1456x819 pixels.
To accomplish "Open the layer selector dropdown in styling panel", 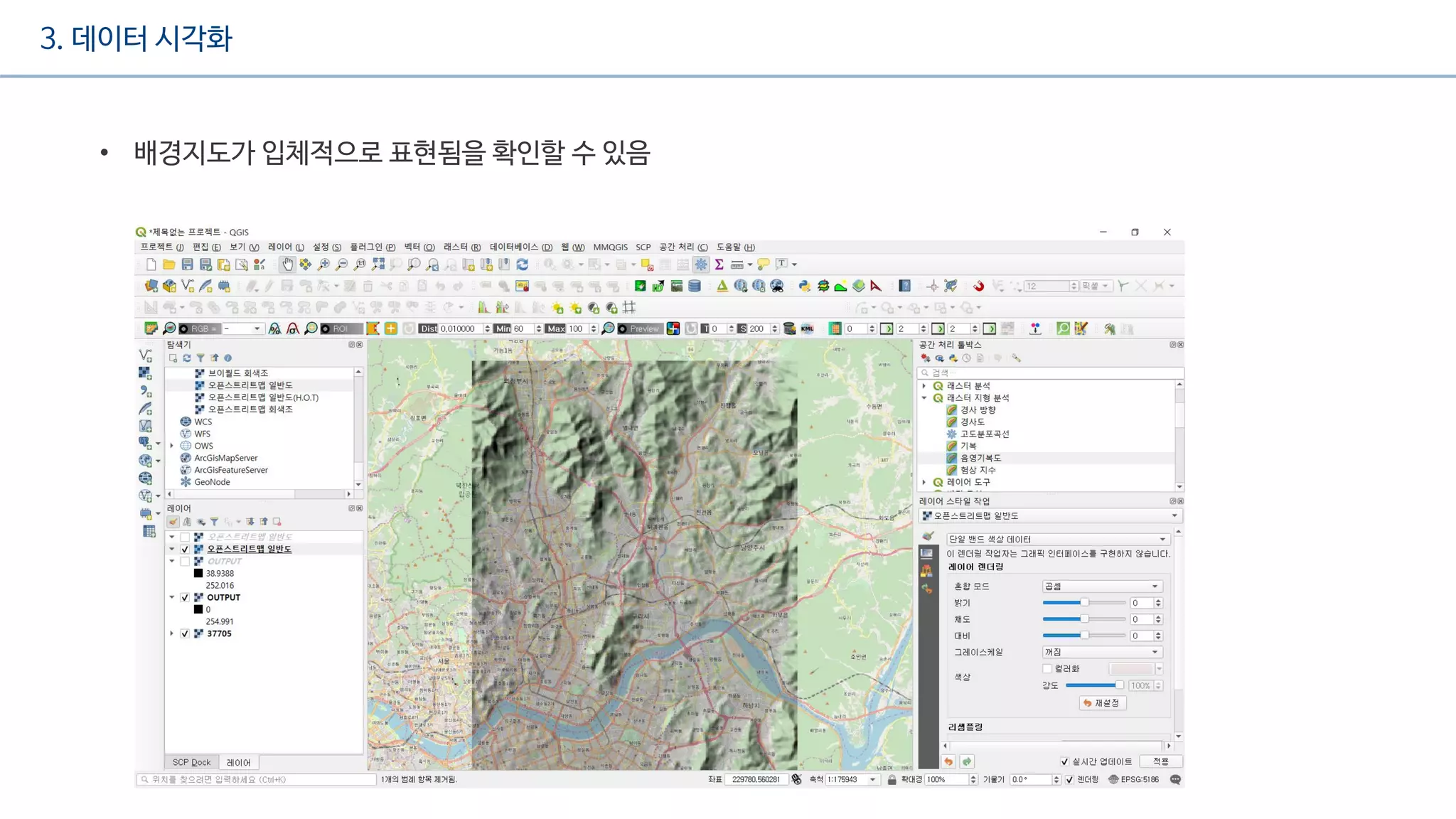I will click(x=1051, y=516).
